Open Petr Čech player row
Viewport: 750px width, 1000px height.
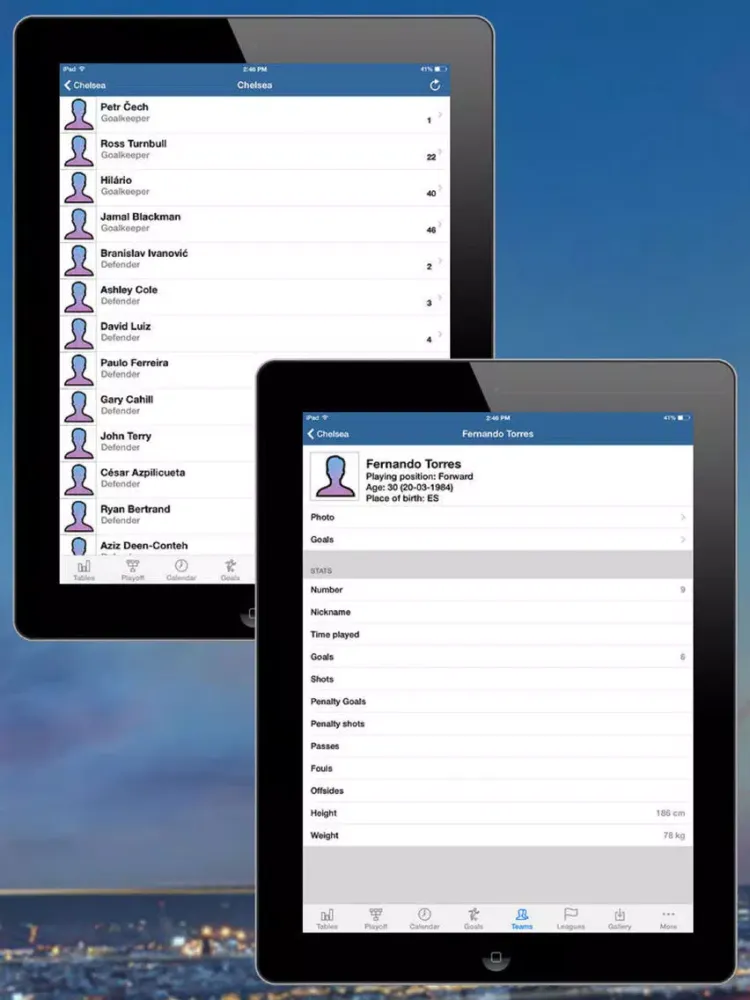254,114
